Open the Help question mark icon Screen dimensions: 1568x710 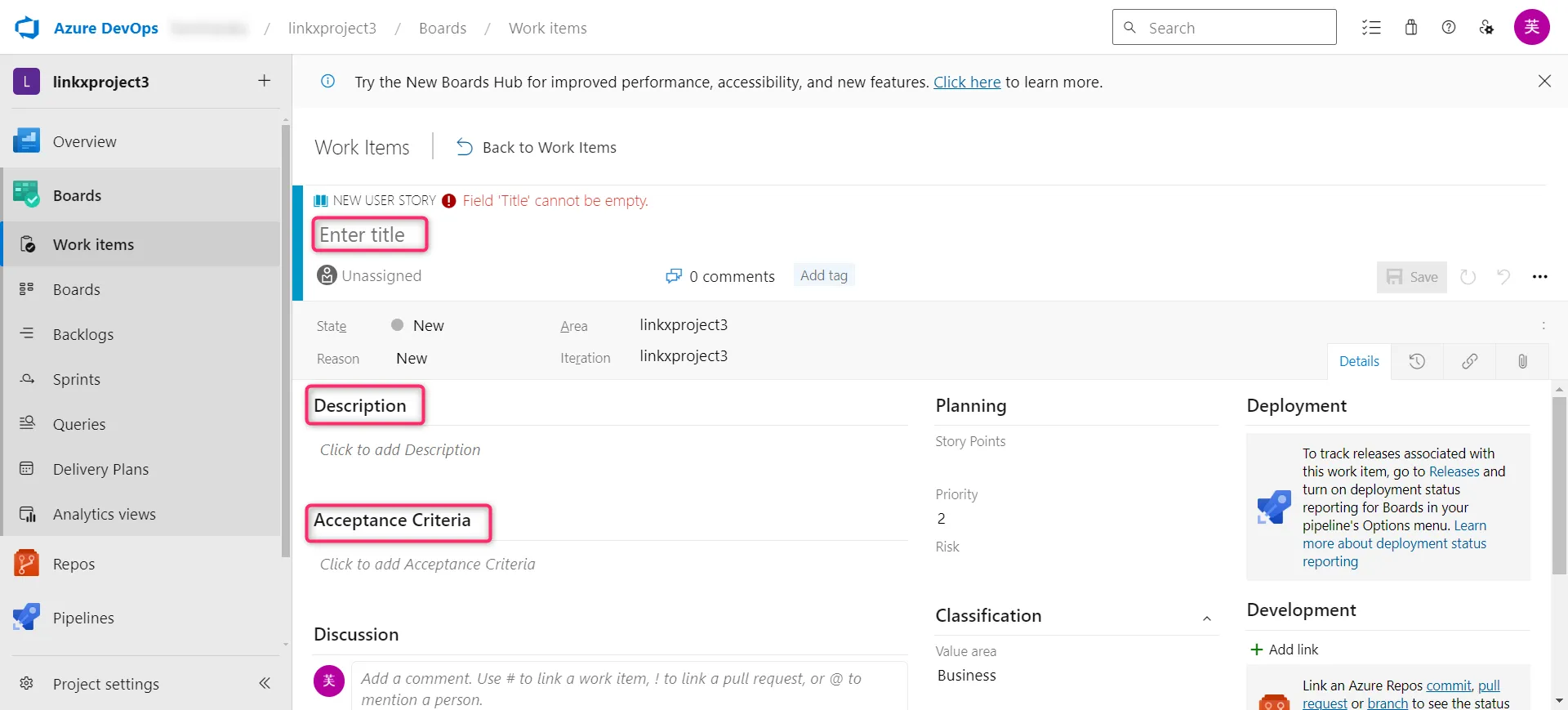pos(1449,28)
